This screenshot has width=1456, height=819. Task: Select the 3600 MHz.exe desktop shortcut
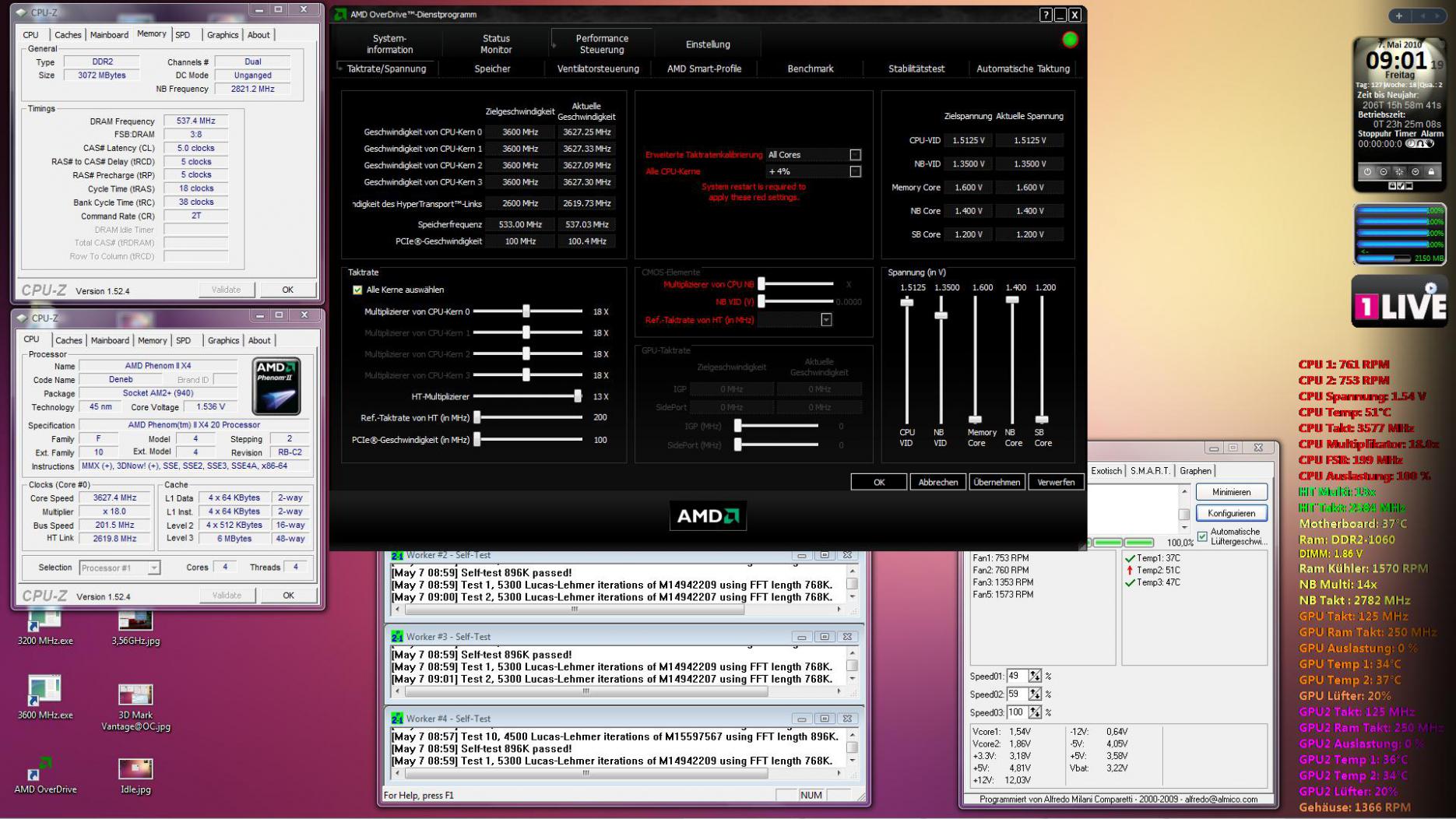click(44, 698)
